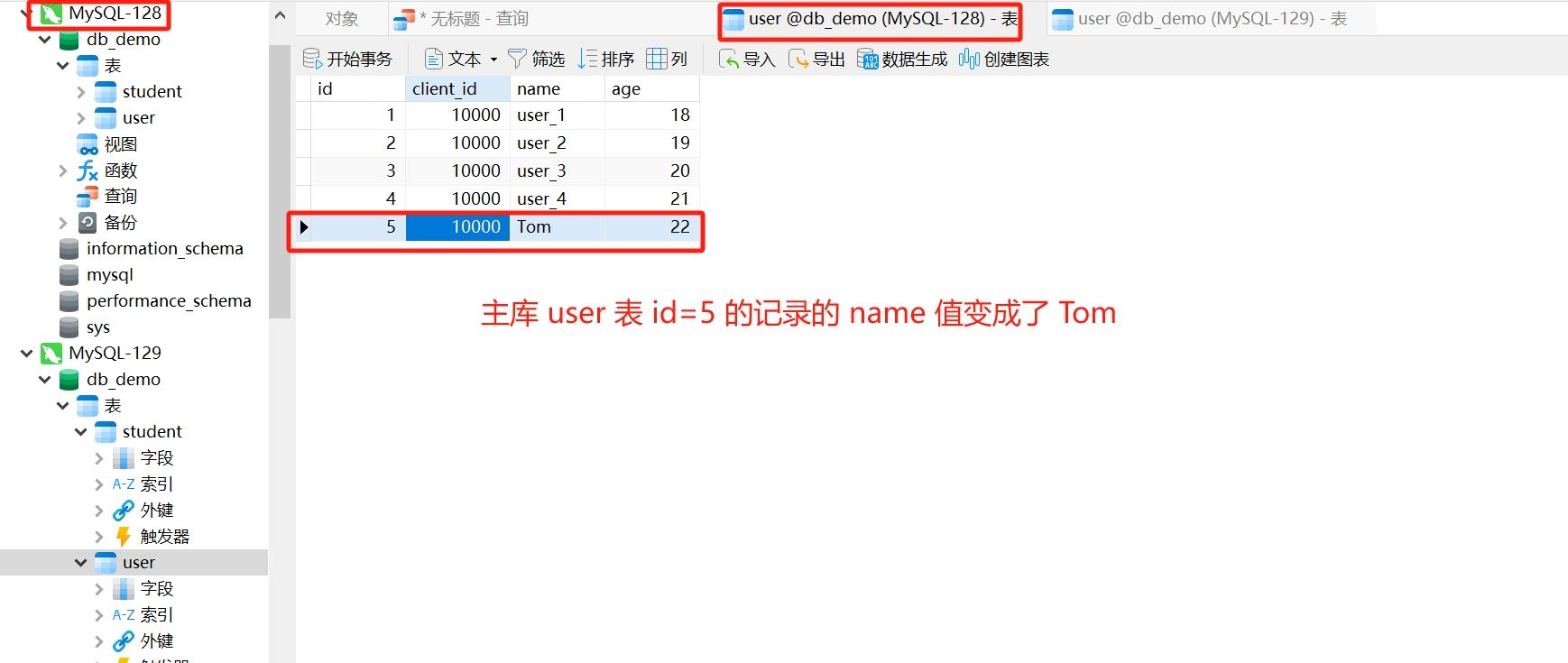Expand the Backups (备份) node
This screenshot has width=1568, height=663.
(x=62, y=222)
